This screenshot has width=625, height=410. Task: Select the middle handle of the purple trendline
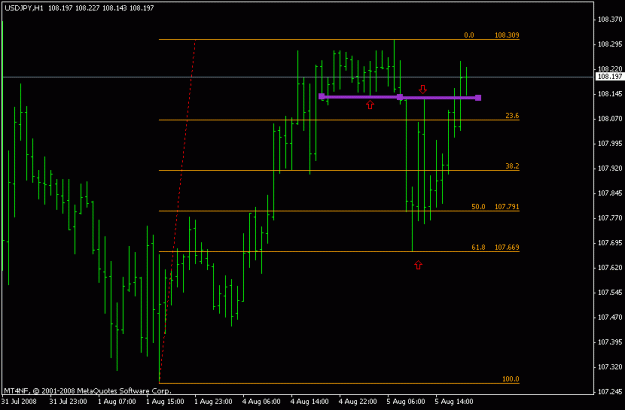[400, 97]
